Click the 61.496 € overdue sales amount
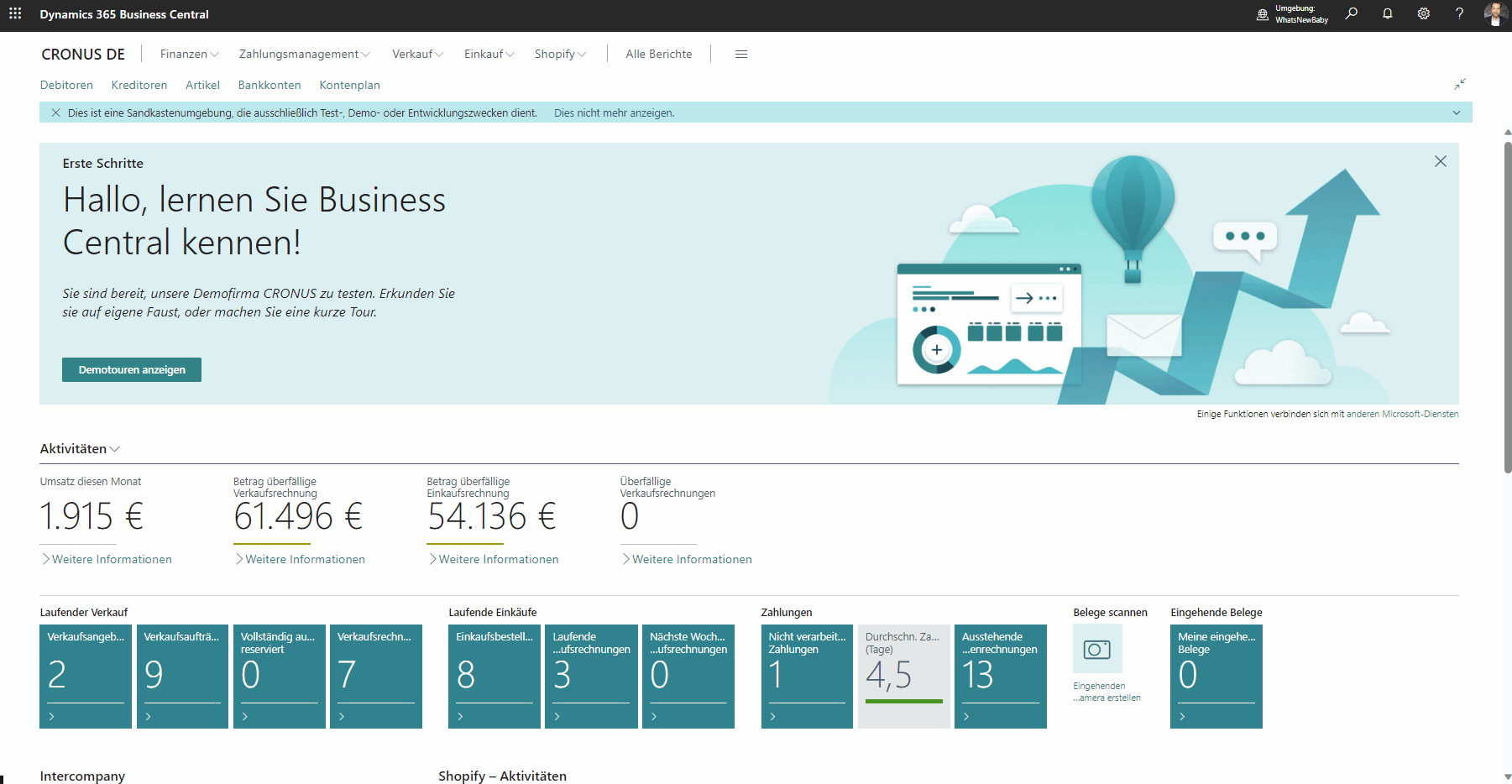Screen dimensions: 1512x784 pos(298,516)
